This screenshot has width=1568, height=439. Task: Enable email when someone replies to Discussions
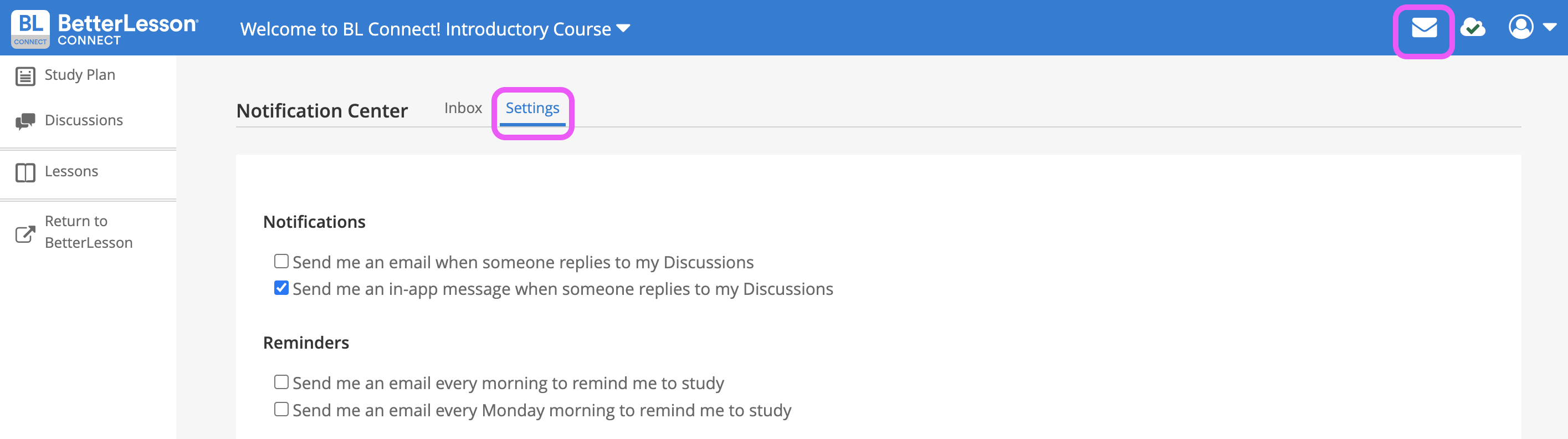280,262
